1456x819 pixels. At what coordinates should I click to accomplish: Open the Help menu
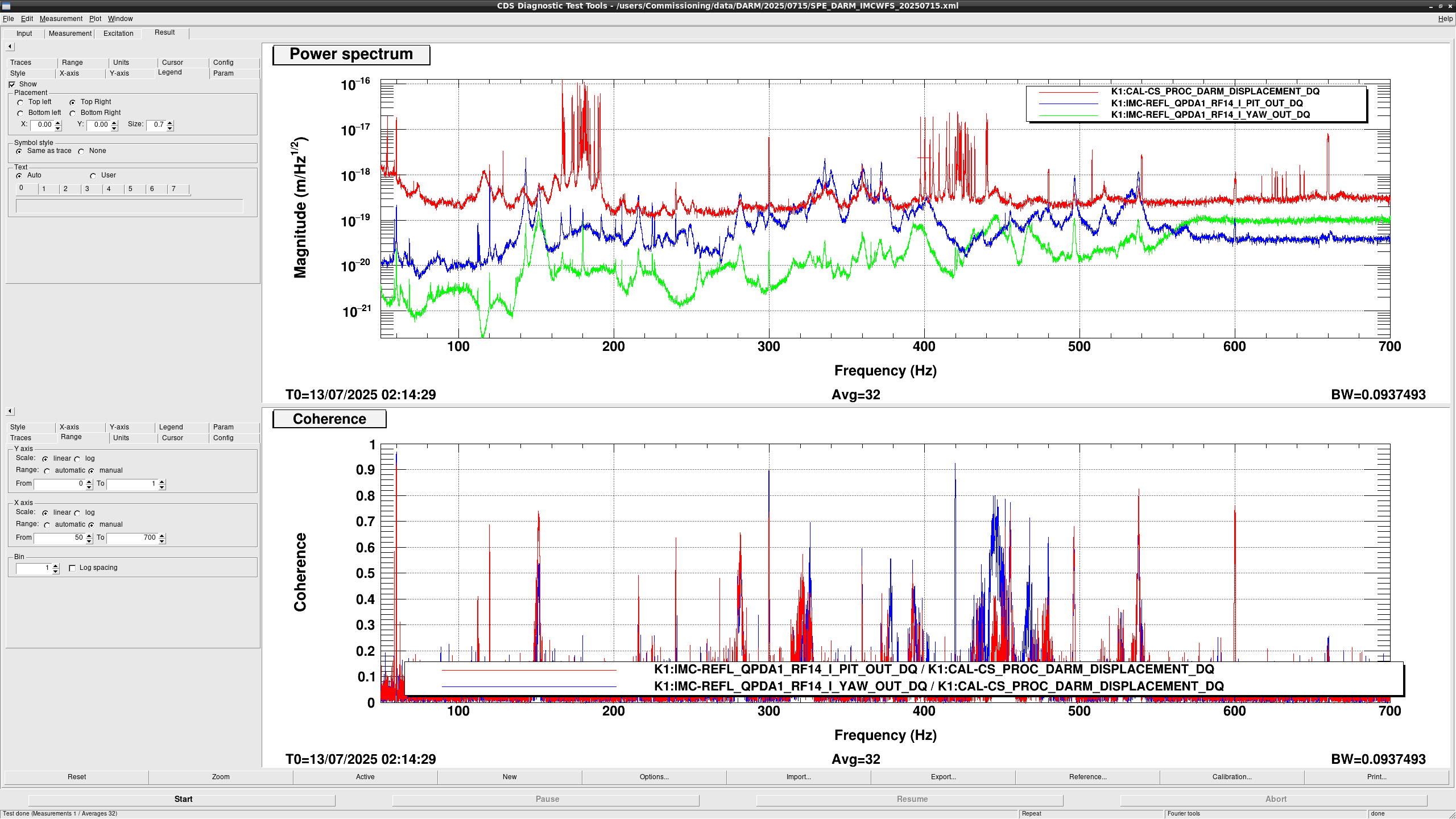click(1445, 19)
